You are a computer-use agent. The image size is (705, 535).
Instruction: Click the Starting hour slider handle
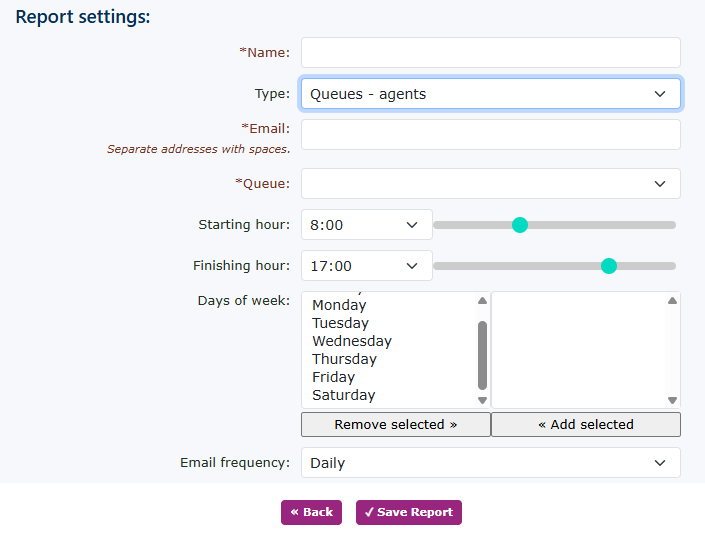point(520,225)
